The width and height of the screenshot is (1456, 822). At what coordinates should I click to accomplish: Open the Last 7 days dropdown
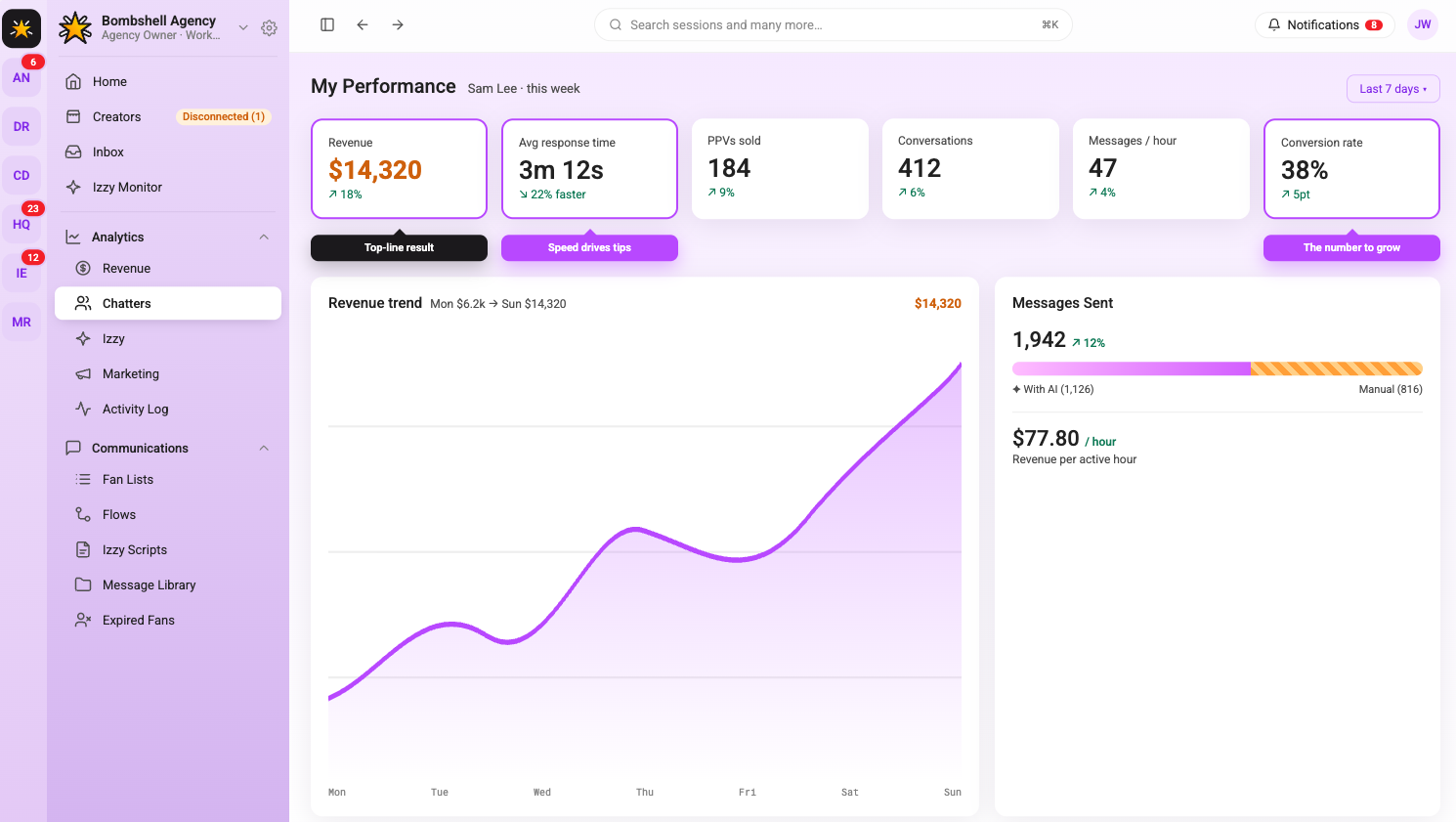(1392, 88)
